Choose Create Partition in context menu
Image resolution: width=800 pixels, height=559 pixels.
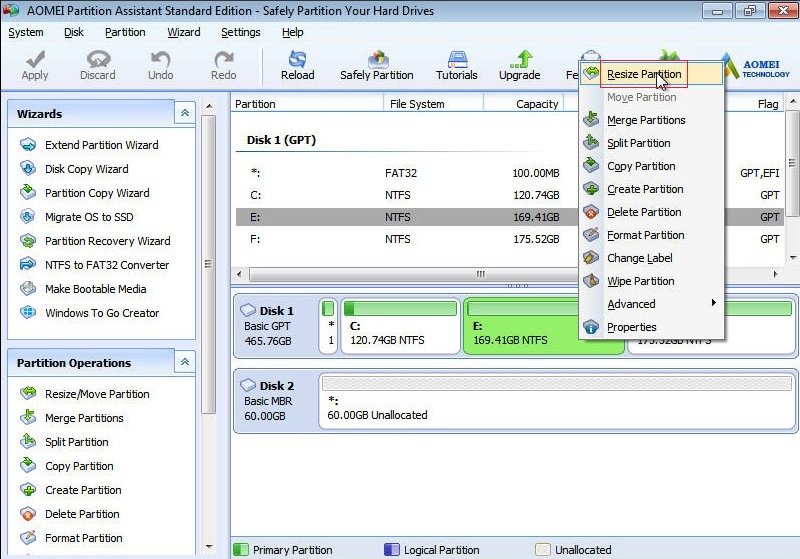tap(652, 189)
